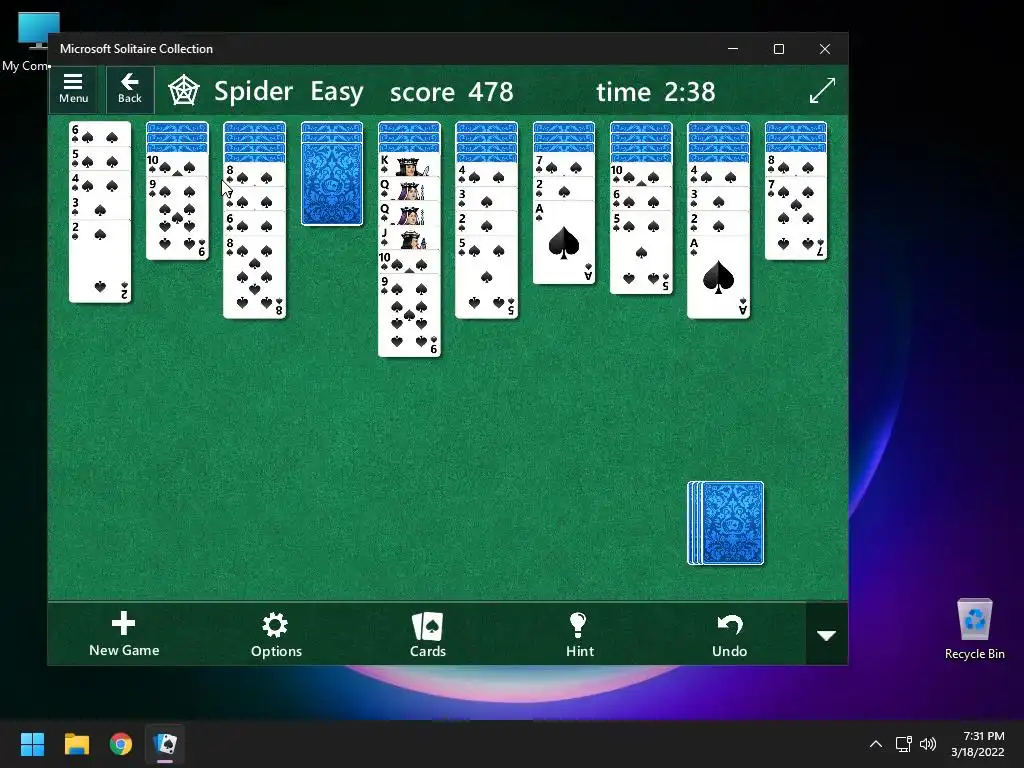
Task: Toggle fullscreen with the diagonal arrows icon
Action: coord(822,90)
